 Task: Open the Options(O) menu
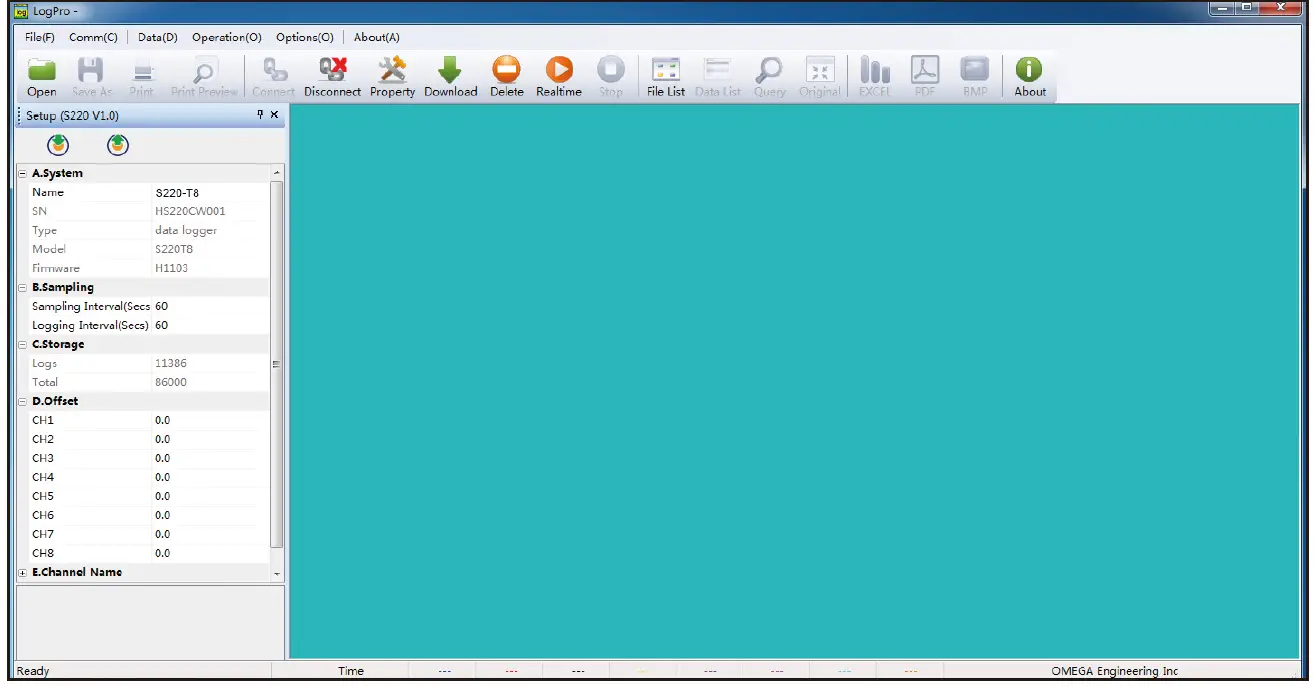point(305,37)
